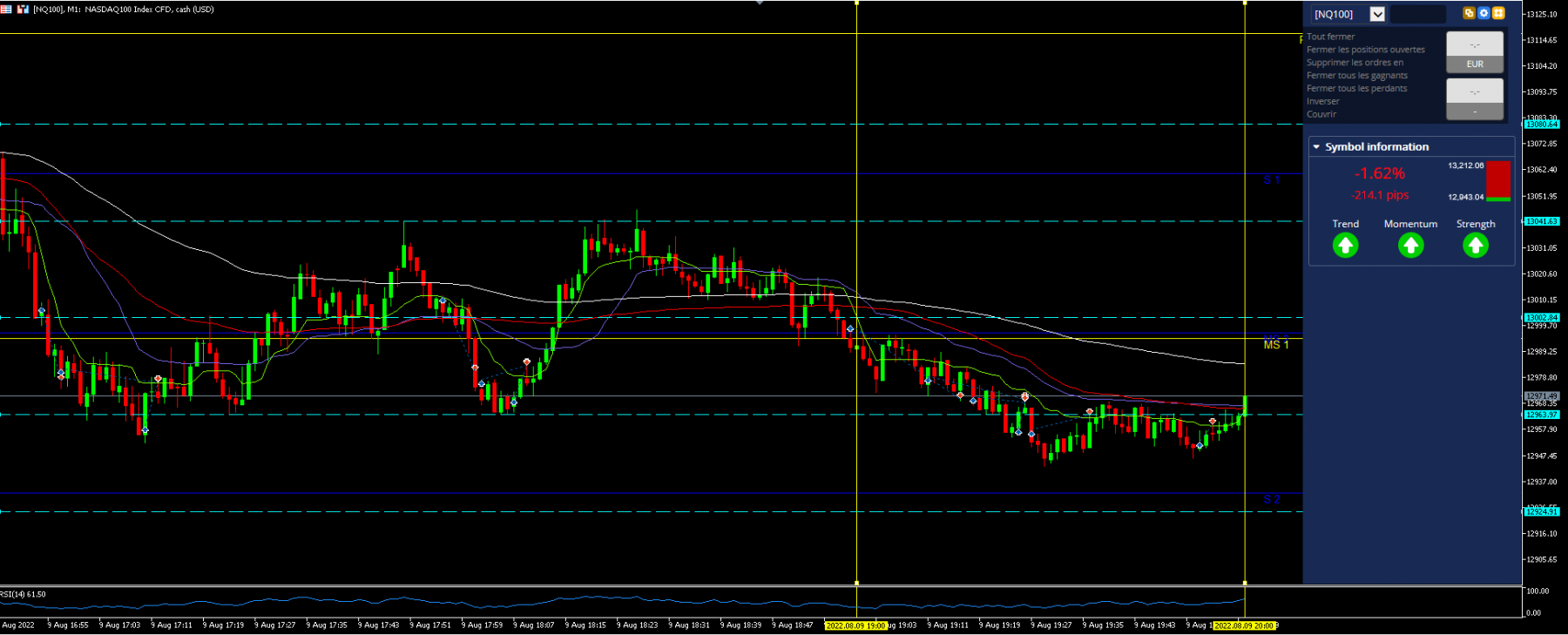Click the EUR currency button
This screenshot has height=635, width=1568.
click(x=1475, y=64)
